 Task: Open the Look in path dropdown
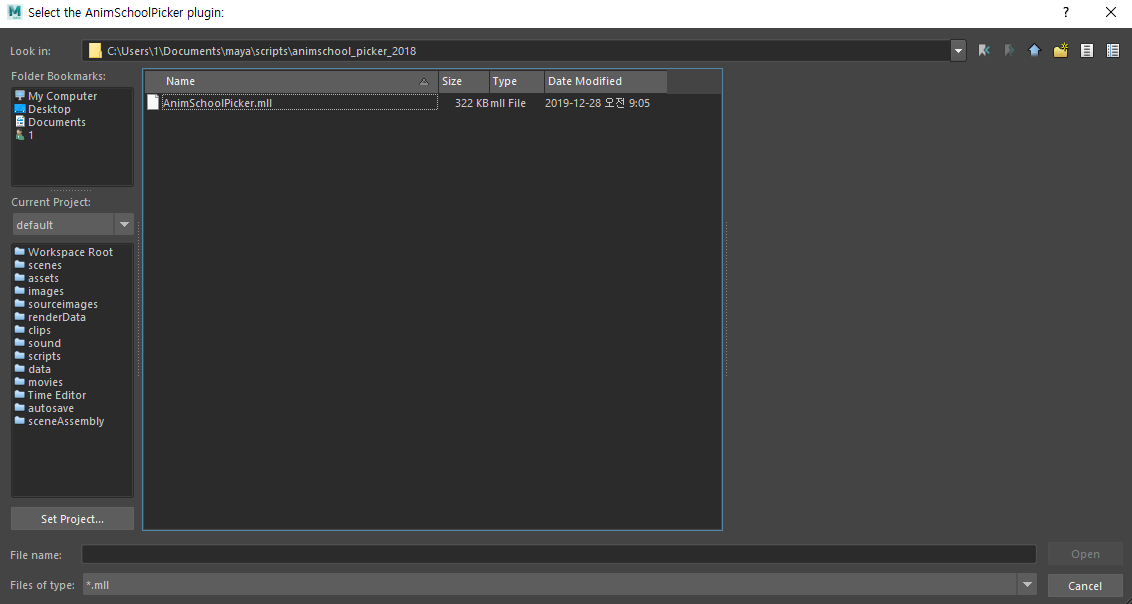click(958, 51)
